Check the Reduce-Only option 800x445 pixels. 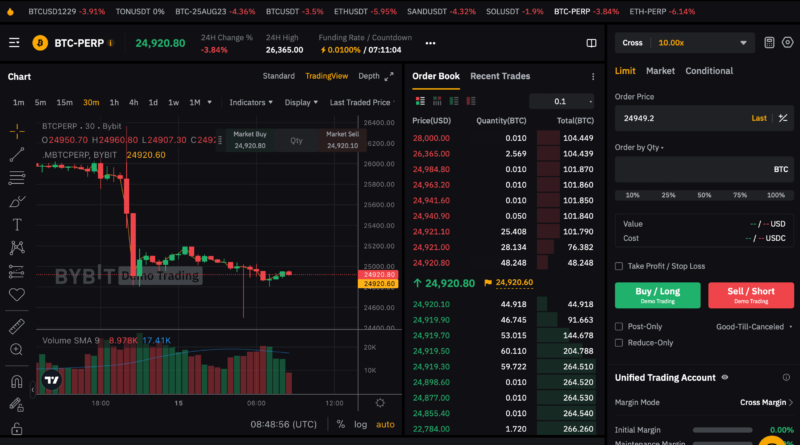click(x=620, y=342)
